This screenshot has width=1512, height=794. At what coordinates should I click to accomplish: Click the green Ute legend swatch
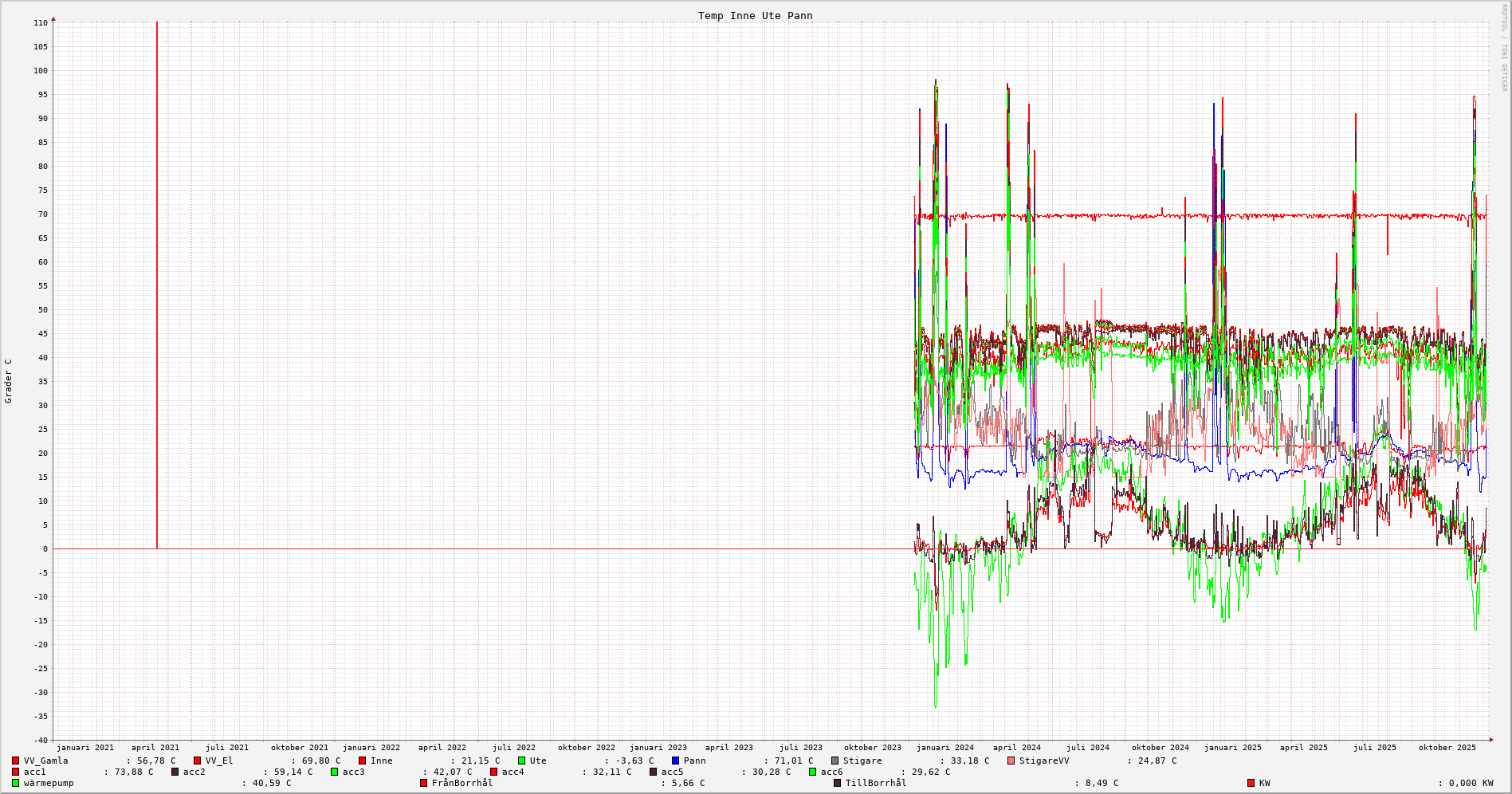tap(521, 761)
